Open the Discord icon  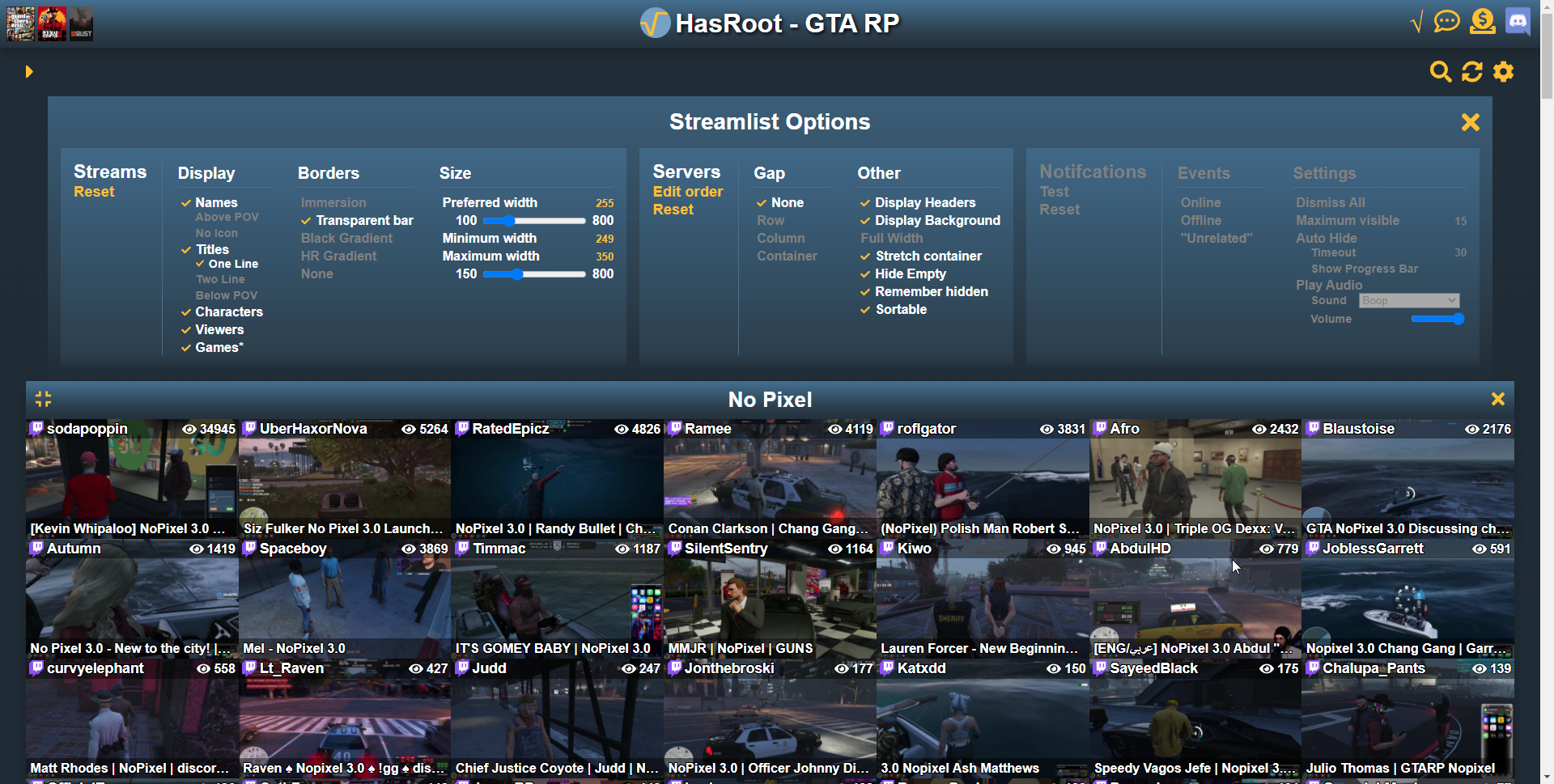tap(1518, 21)
